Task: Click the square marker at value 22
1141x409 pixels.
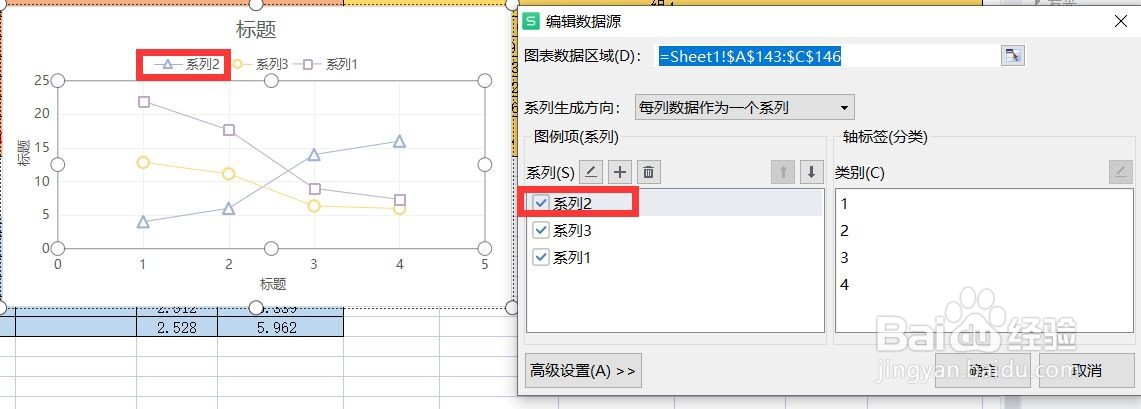Action: (x=143, y=101)
